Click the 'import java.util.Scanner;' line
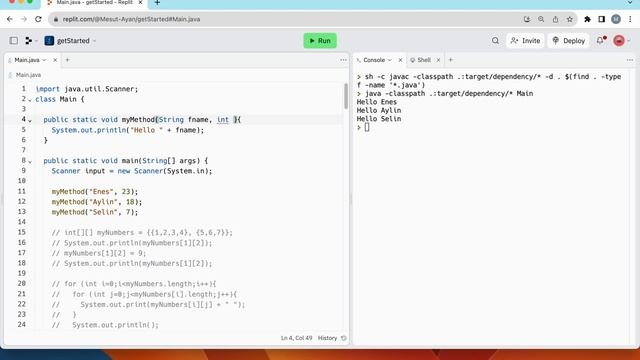 coord(87,89)
